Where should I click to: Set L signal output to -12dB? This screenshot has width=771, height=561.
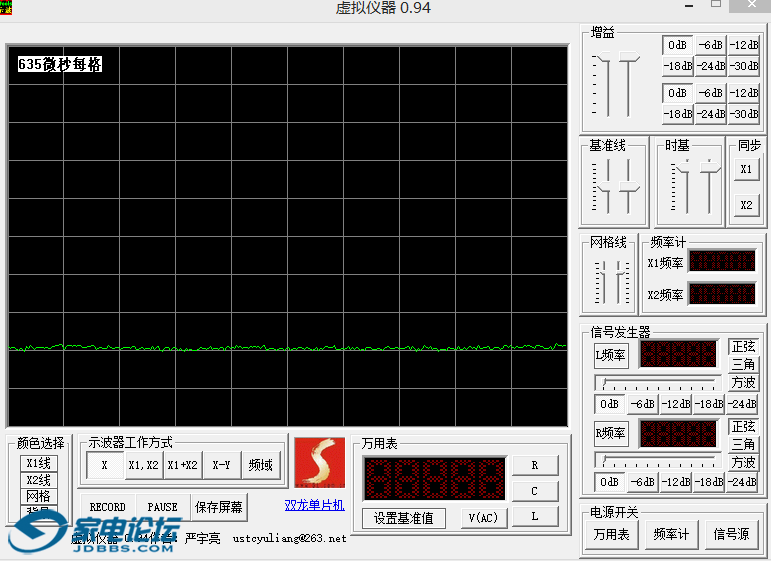676,404
